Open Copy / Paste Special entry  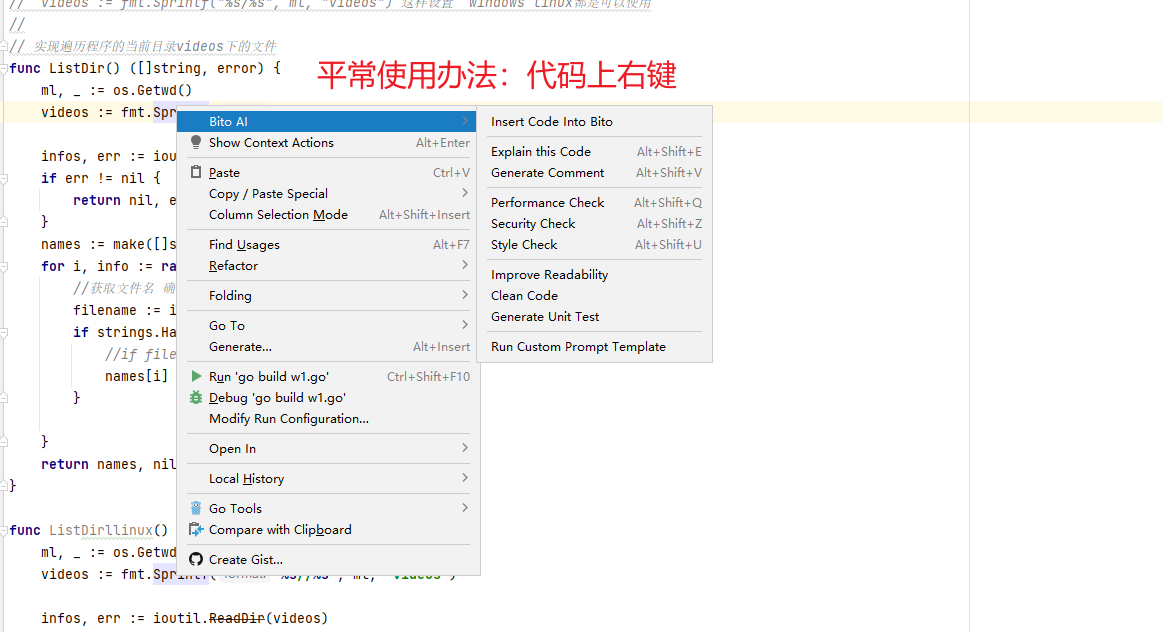(327, 193)
